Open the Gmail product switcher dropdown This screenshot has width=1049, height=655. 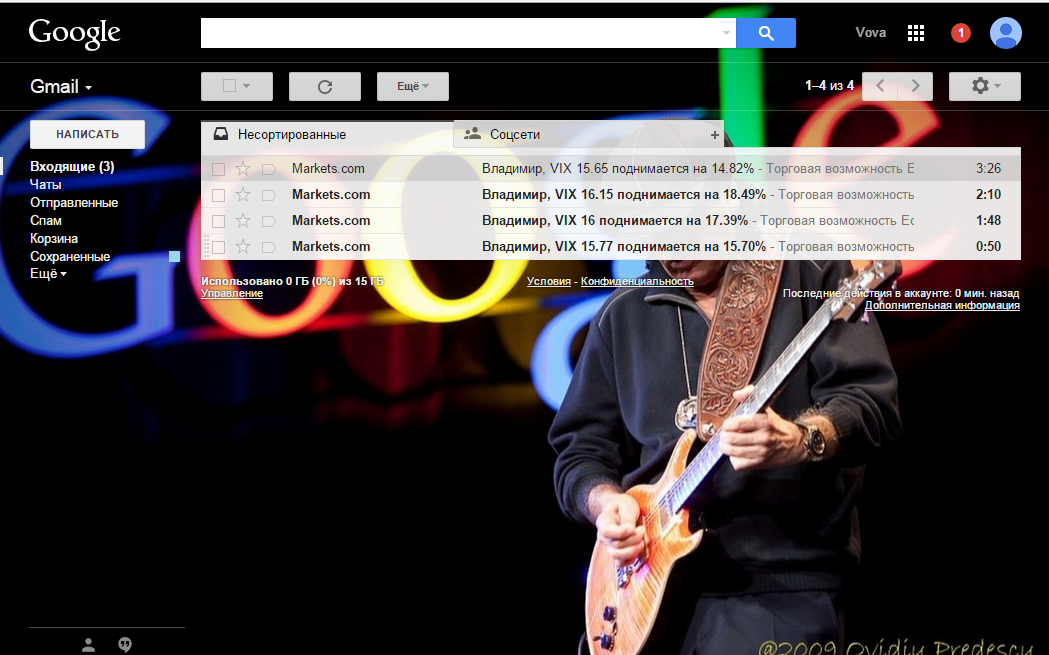tap(61, 87)
